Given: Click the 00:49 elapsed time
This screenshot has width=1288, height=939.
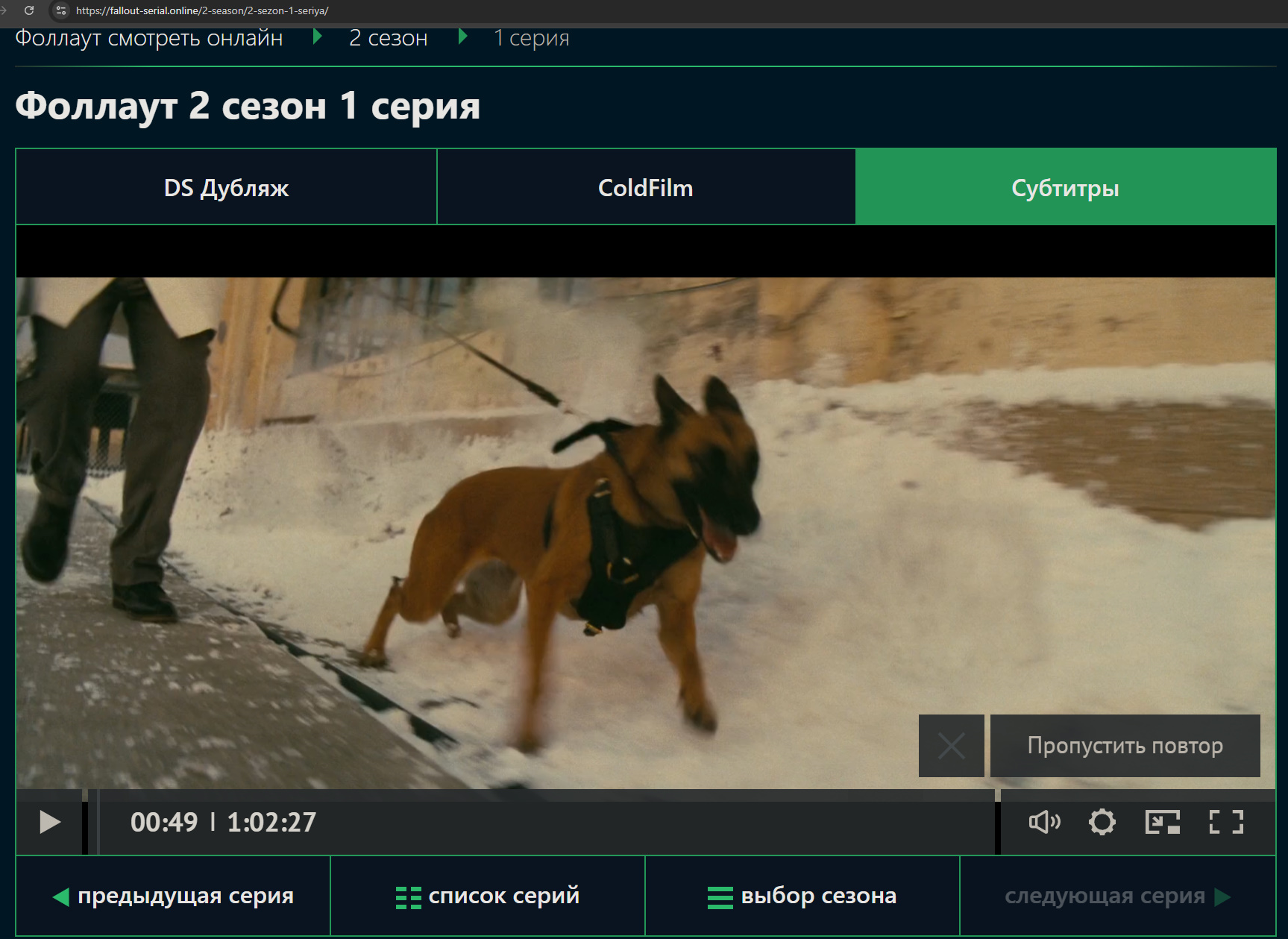Looking at the screenshot, I should tap(164, 822).
